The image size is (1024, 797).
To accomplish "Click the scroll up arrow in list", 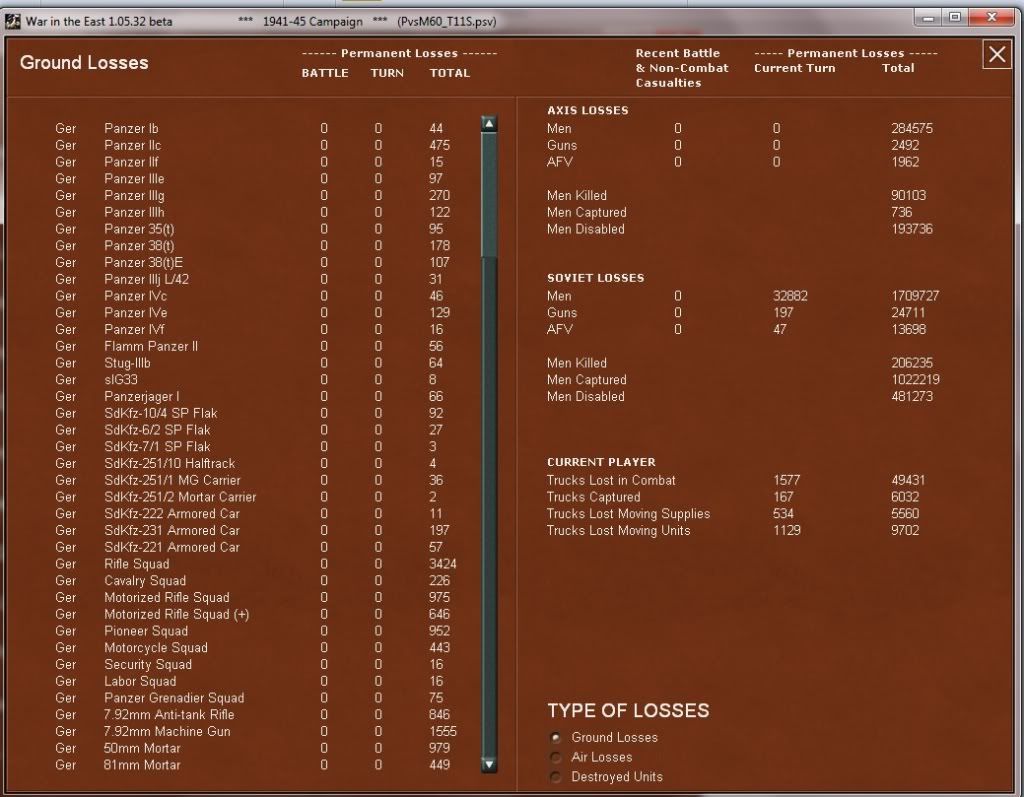I will coord(489,124).
